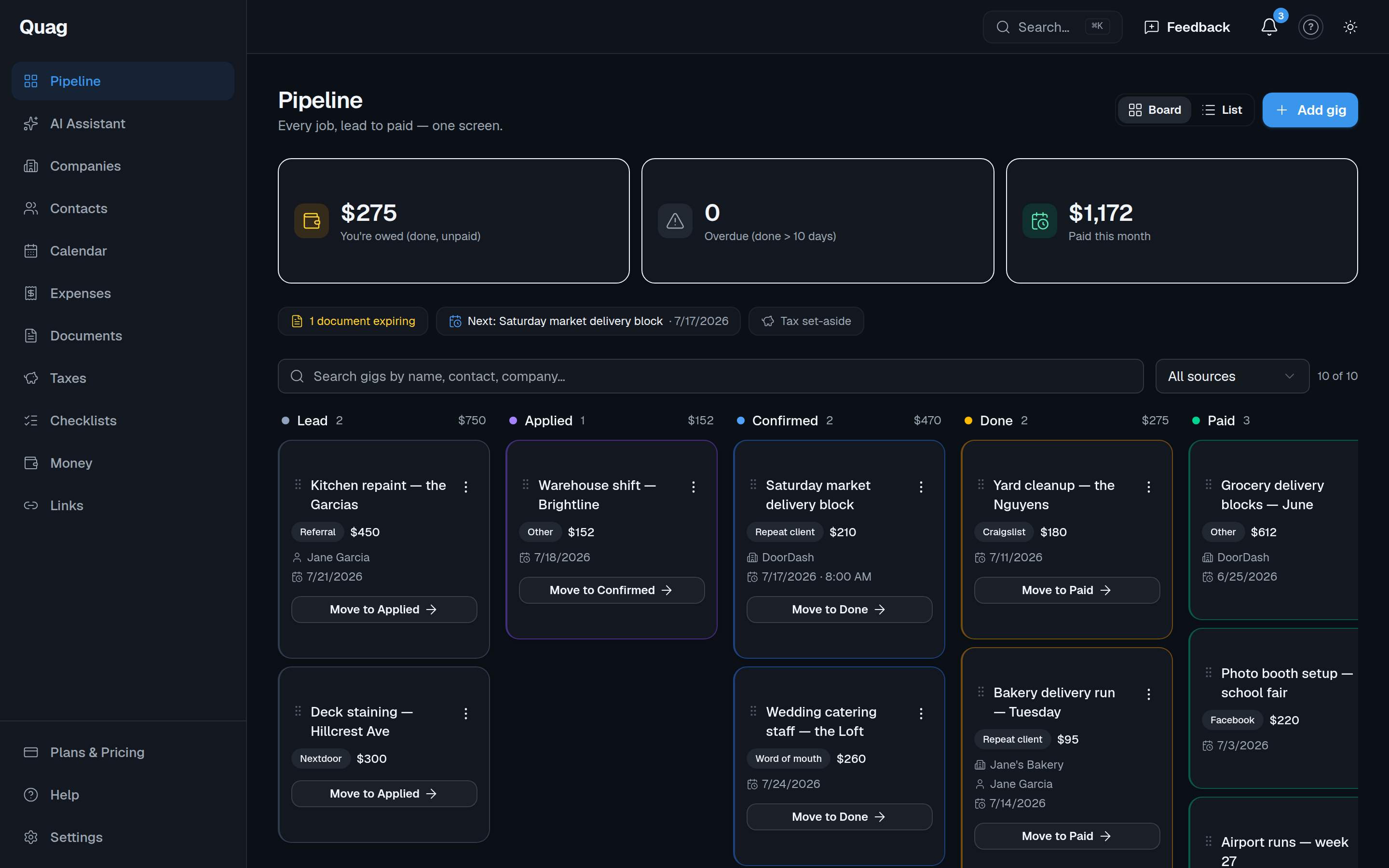Open the Wedding catering staff options menu
The height and width of the screenshot is (868, 1389).
[921, 714]
